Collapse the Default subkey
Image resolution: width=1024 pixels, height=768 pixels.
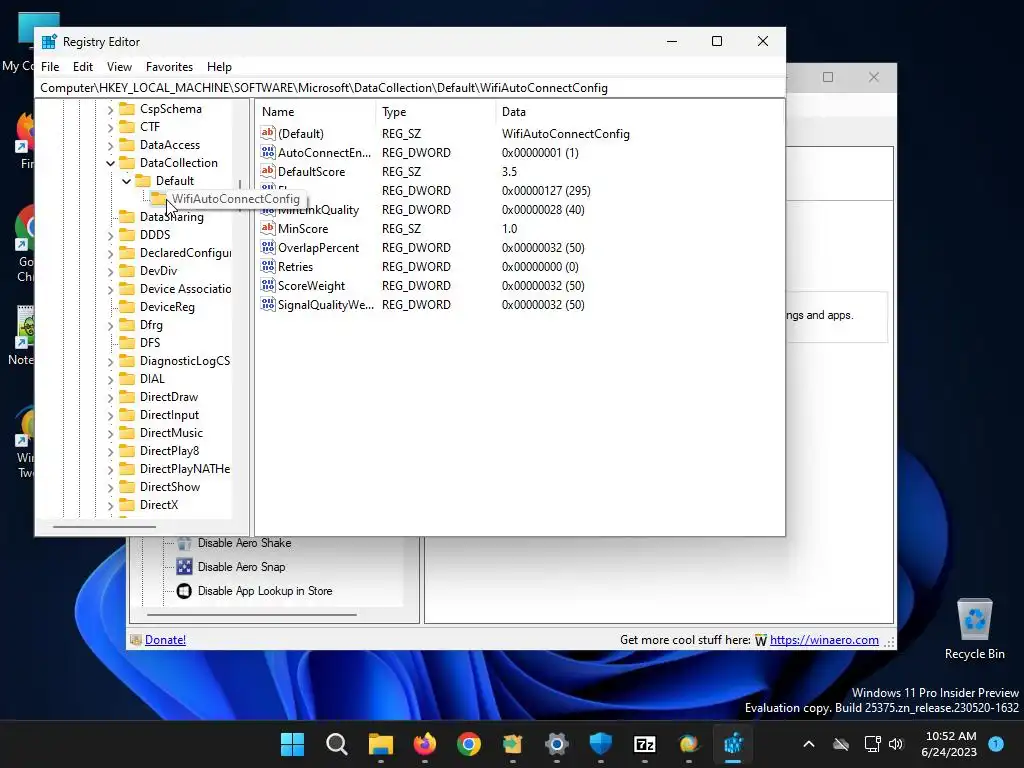click(x=126, y=181)
